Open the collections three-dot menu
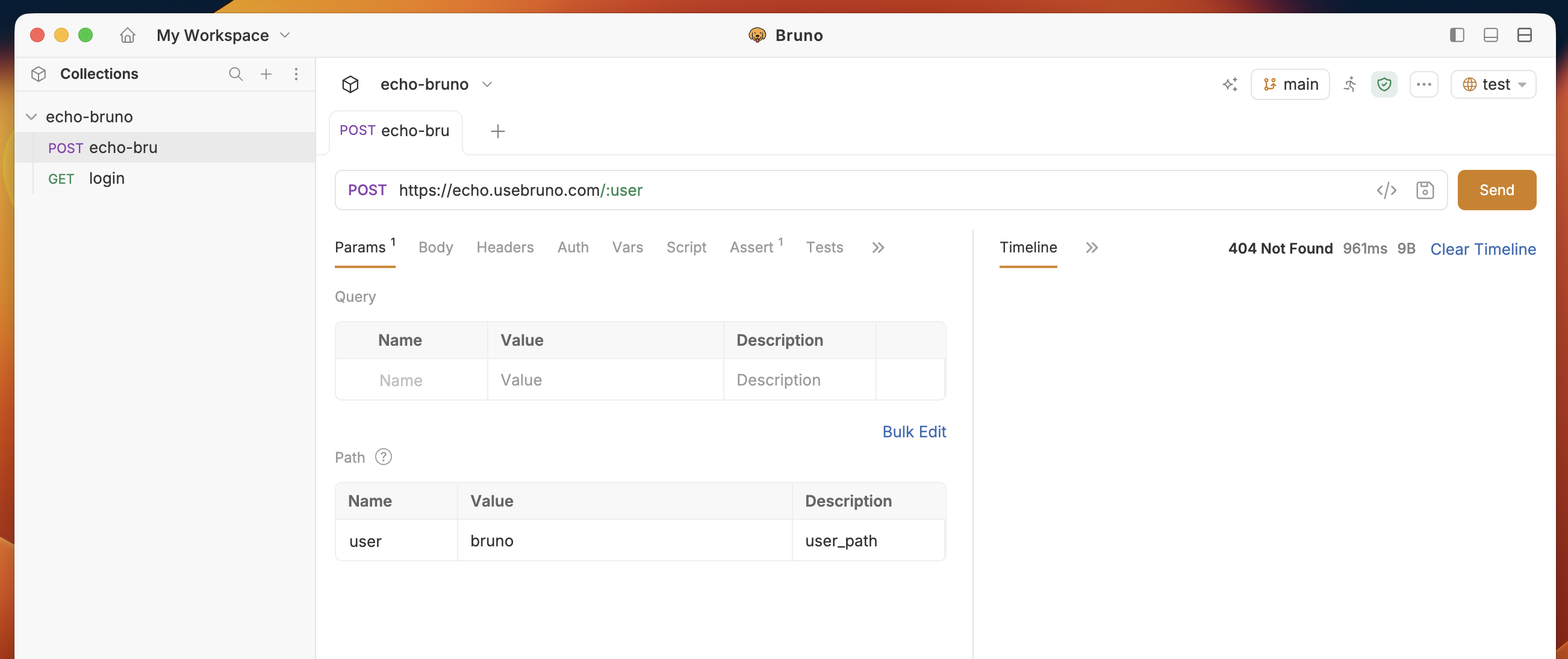 point(296,73)
